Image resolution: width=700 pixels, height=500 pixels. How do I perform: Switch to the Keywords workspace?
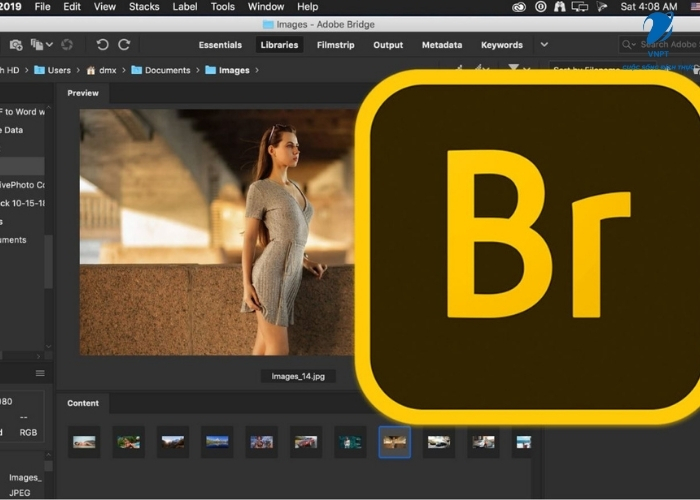pyautogui.click(x=502, y=45)
